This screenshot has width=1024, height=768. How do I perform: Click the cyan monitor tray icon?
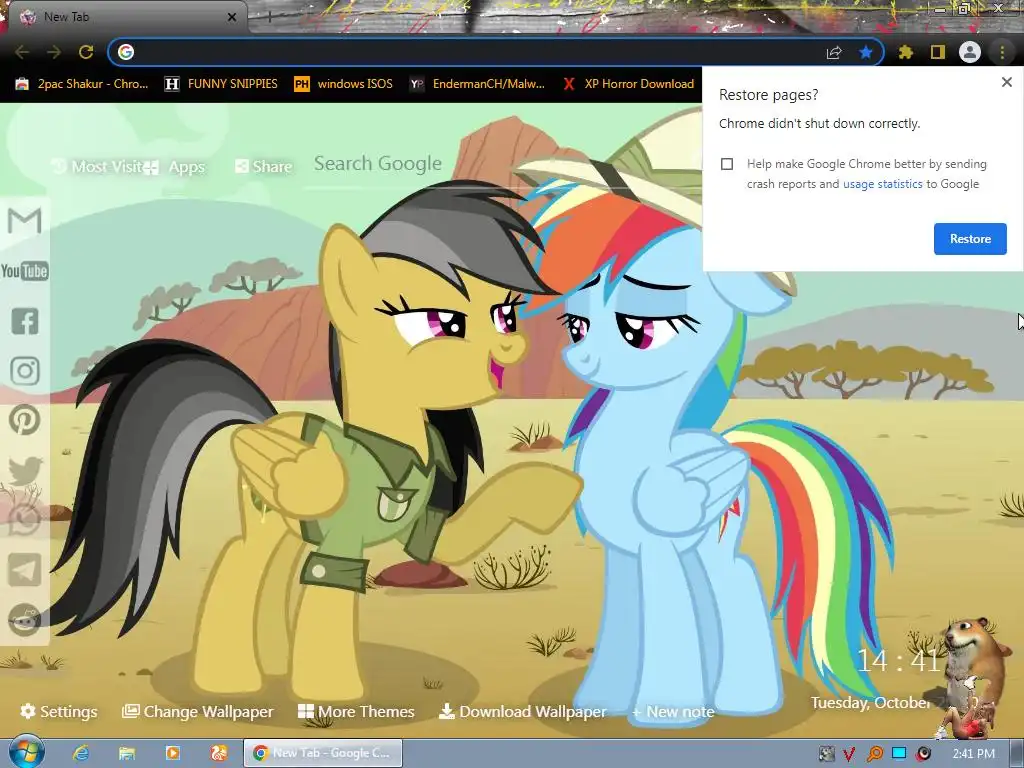(x=899, y=754)
